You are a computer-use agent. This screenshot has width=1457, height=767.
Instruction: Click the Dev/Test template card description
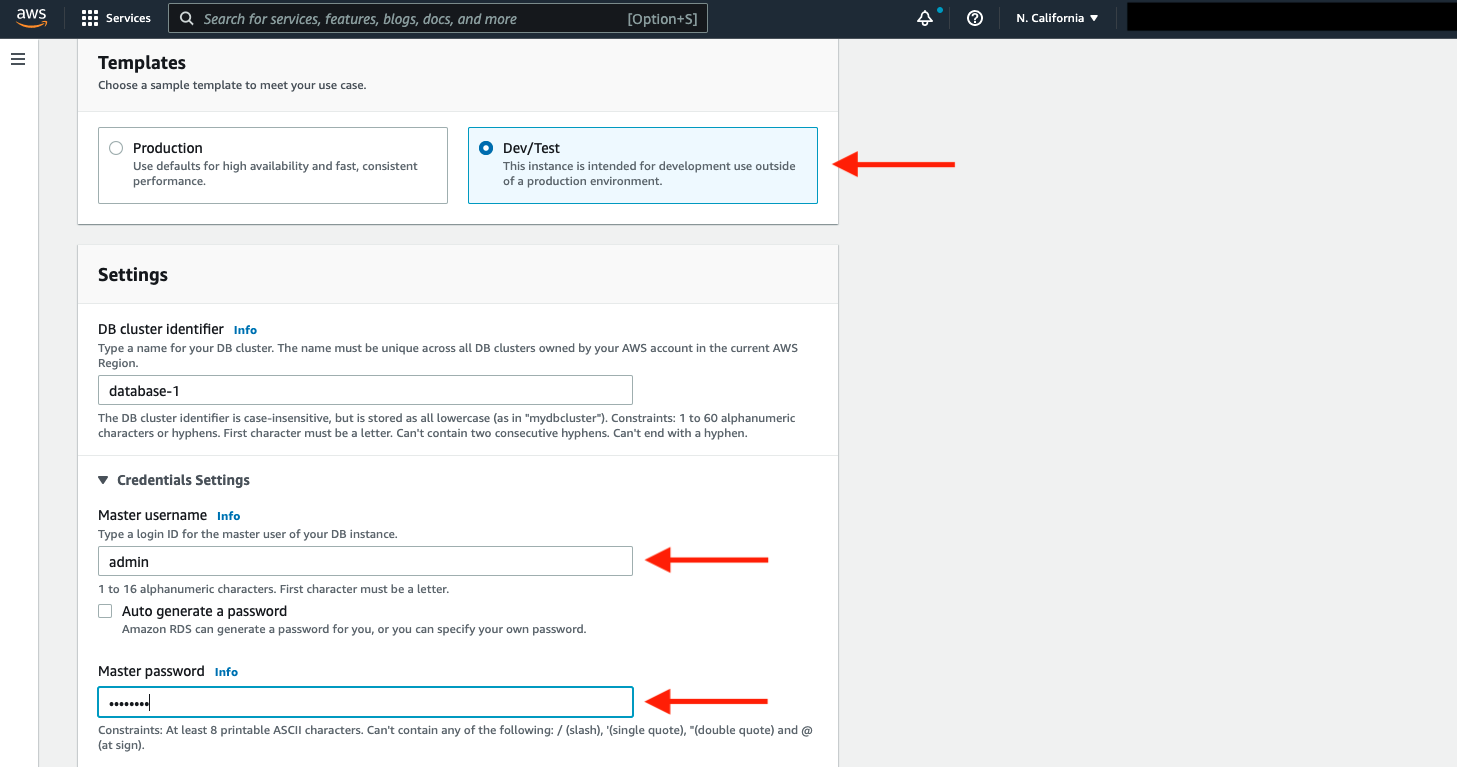click(649, 174)
